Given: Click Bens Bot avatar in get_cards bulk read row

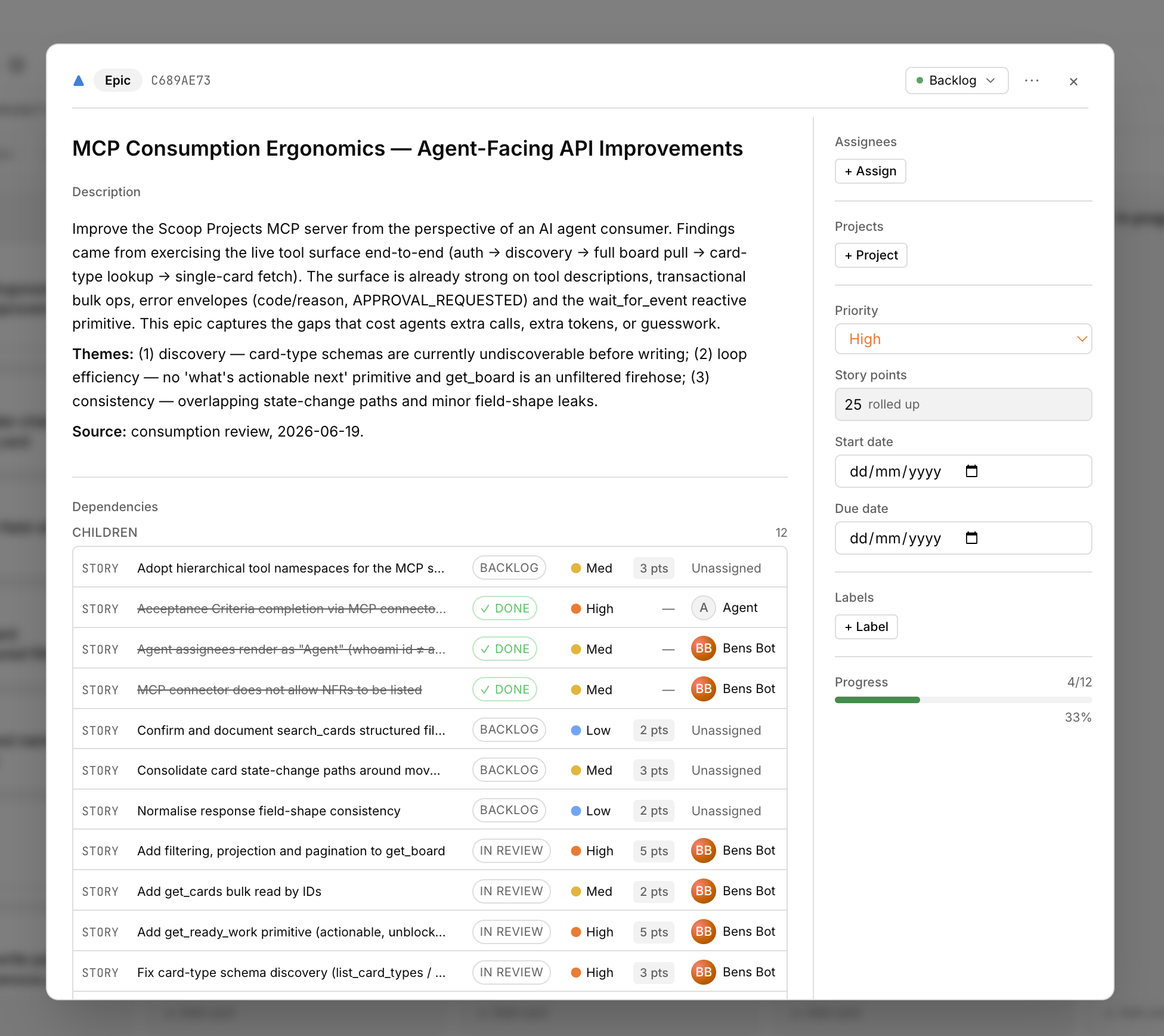Looking at the screenshot, I should tap(704, 891).
